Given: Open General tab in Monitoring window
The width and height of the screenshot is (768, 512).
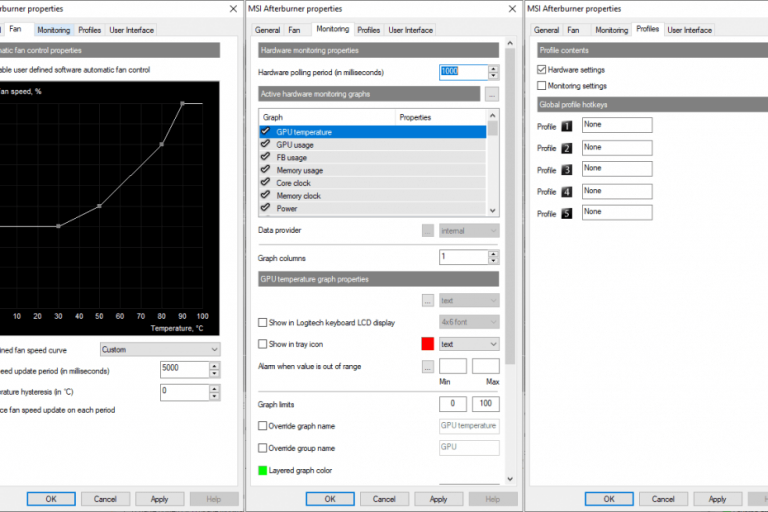Looking at the screenshot, I should (267, 30).
